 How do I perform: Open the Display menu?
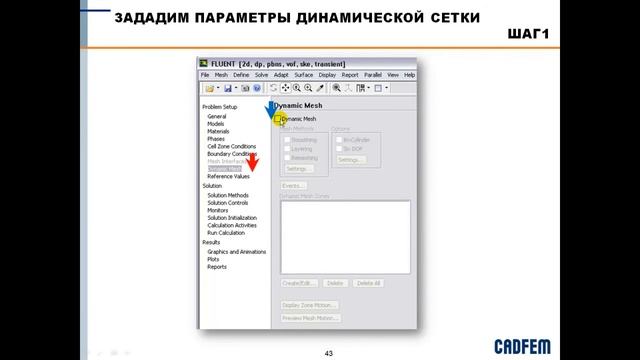point(327,75)
